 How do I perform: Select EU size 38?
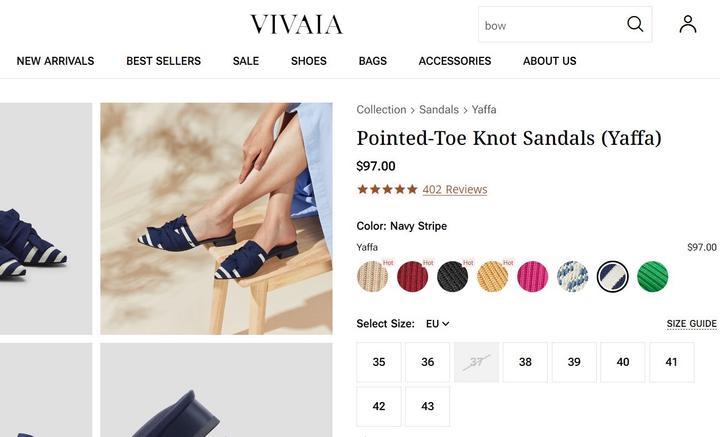525,362
